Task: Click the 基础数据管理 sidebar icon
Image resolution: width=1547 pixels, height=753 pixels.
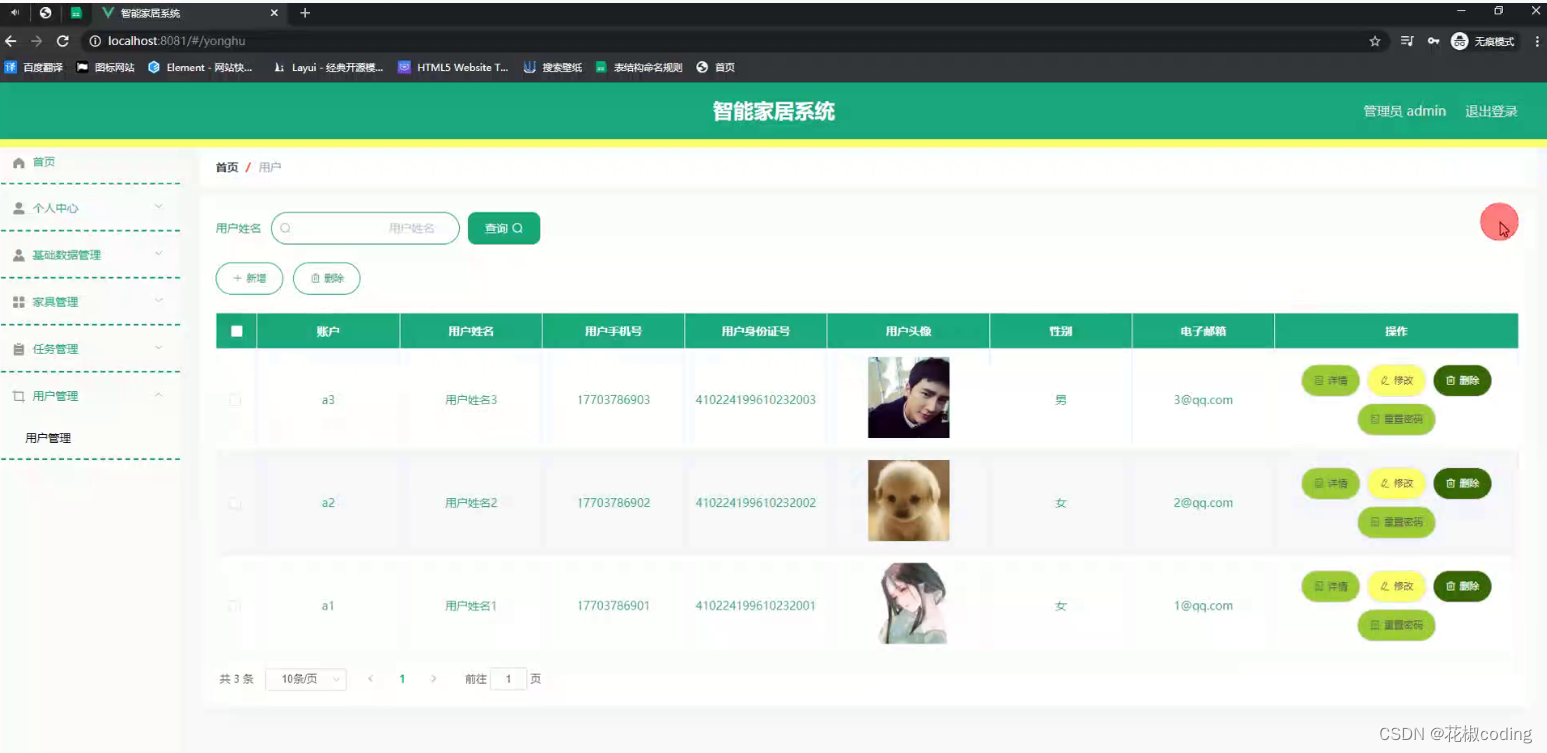Action: (17, 255)
